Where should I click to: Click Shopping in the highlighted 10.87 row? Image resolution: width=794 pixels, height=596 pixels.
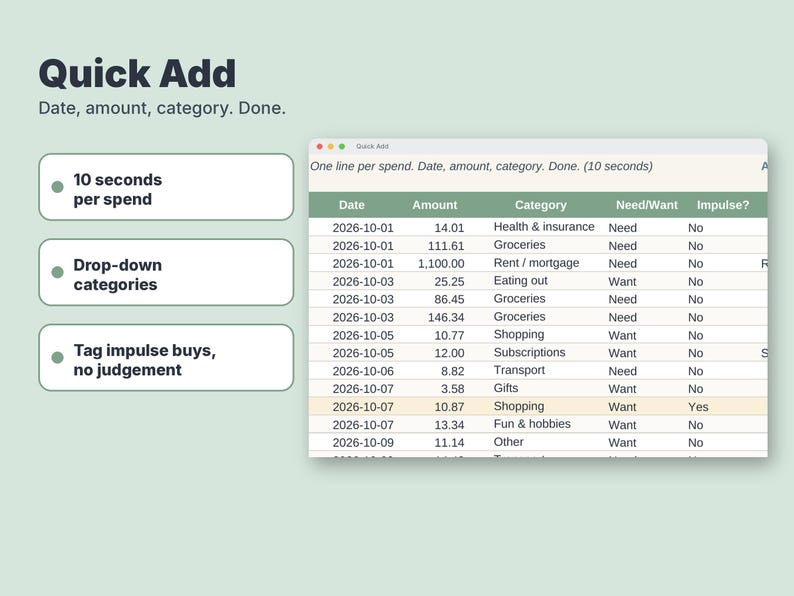point(519,406)
